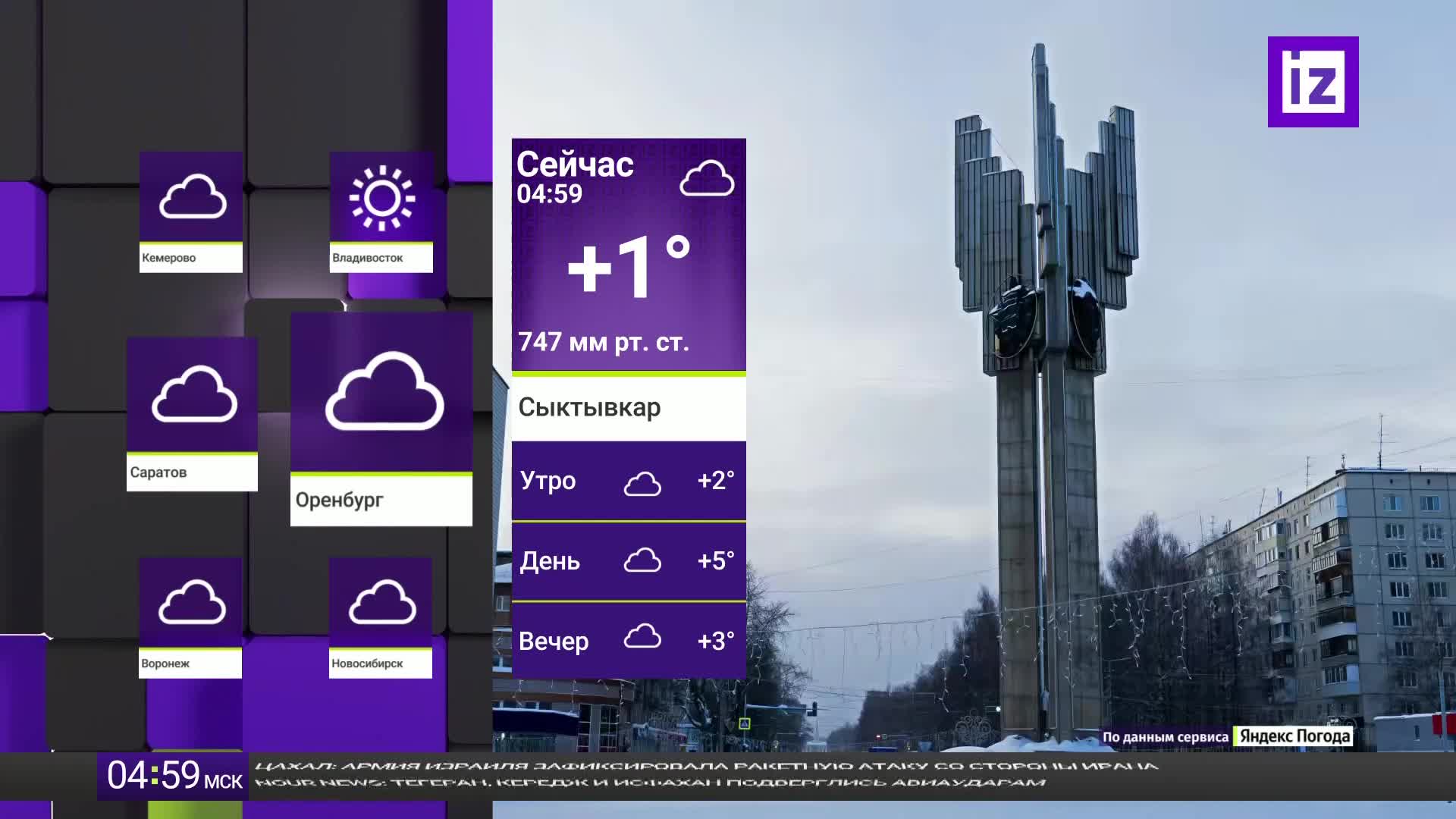The image size is (1456, 819).
Task: Click the Оренбург city label
Action: (339, 500)
